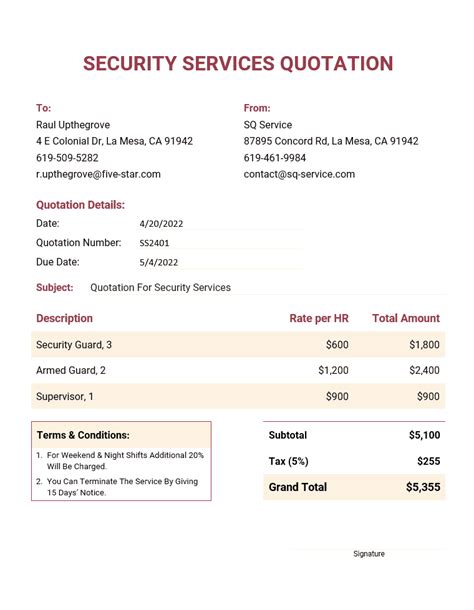The image size is (474, 610).
Task: Click the Total Amount column header
Action: click(x=406, y=318)
